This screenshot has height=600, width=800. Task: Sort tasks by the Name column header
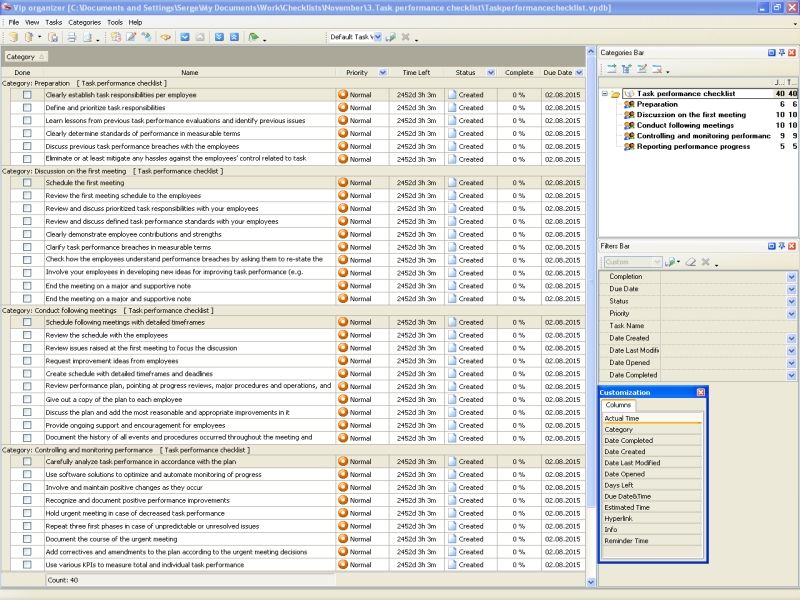pos(189,73)
